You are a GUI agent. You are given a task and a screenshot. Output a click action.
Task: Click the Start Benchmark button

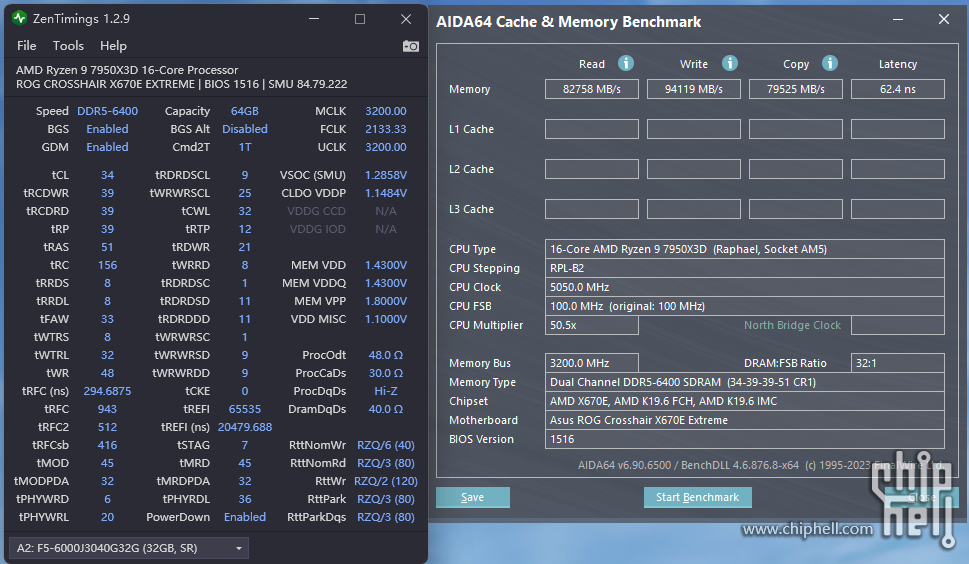click(x=698, y=497)
